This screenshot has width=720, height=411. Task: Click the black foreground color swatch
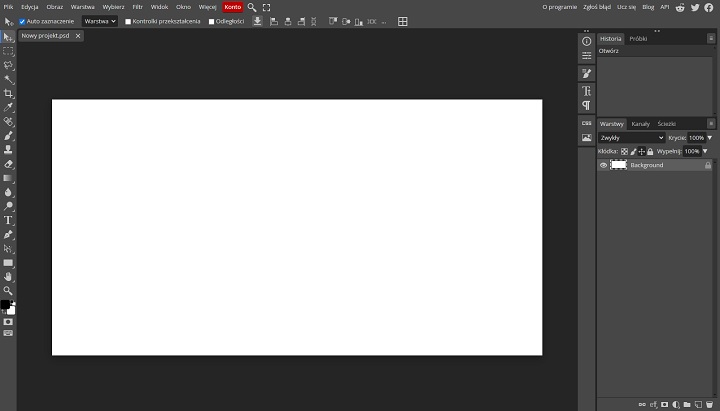tap(5, 304)
